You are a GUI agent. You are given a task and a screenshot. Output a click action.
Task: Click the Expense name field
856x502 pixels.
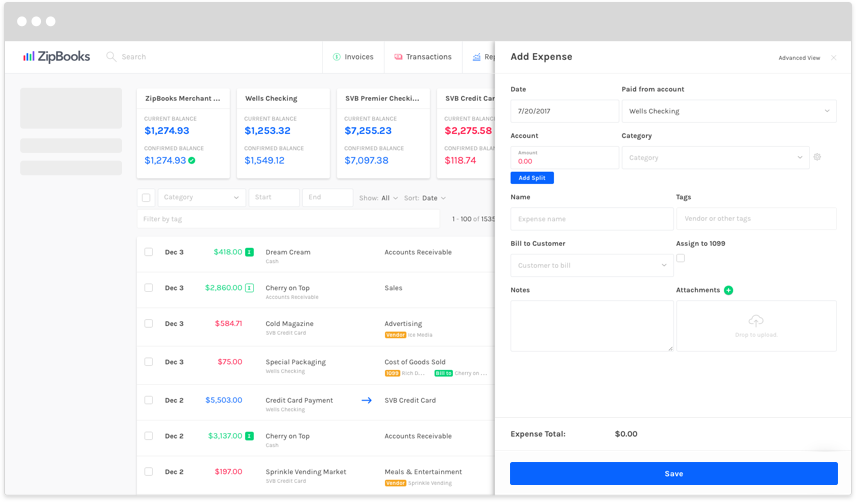coord(592,219)
